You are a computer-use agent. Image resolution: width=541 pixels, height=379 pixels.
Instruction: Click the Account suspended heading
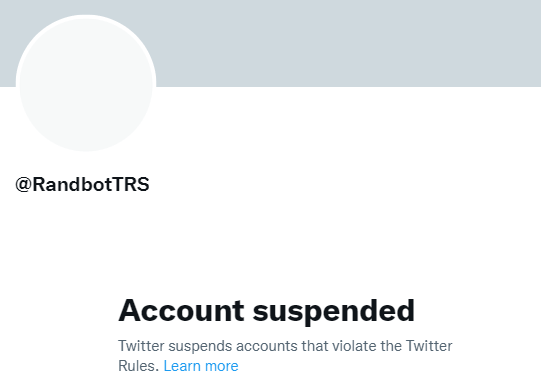pos(266,310)
